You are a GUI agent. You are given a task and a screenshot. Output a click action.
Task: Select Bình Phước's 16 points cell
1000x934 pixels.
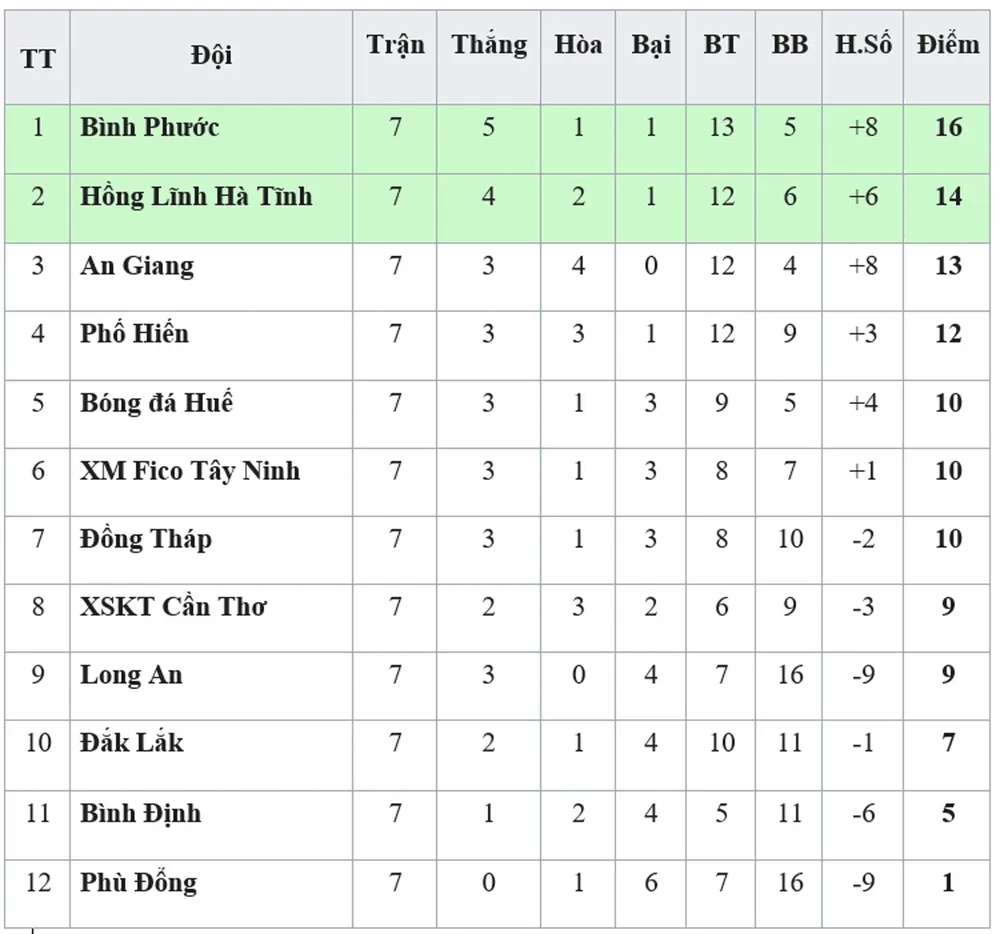point(948,128)
